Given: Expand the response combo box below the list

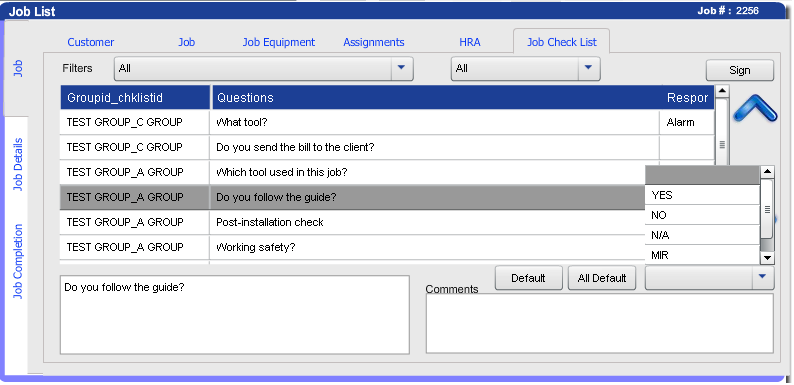Looking at the screenshot, I should coord(709,278).
